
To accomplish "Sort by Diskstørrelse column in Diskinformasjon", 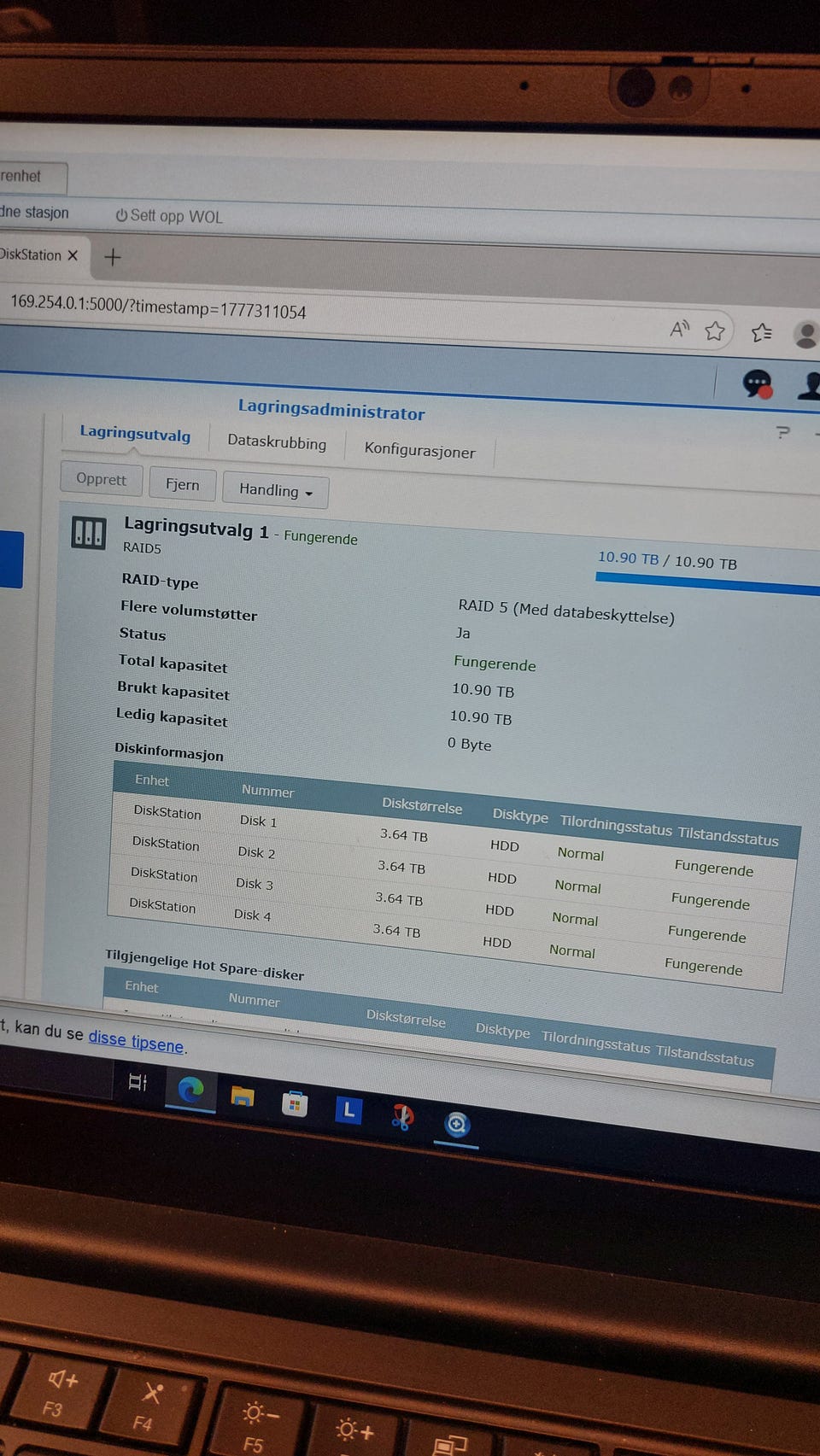I will [422, 804].
